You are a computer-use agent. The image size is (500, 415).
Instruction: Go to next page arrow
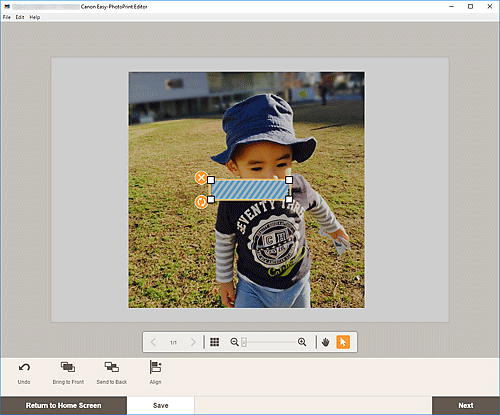pos(193,342)
